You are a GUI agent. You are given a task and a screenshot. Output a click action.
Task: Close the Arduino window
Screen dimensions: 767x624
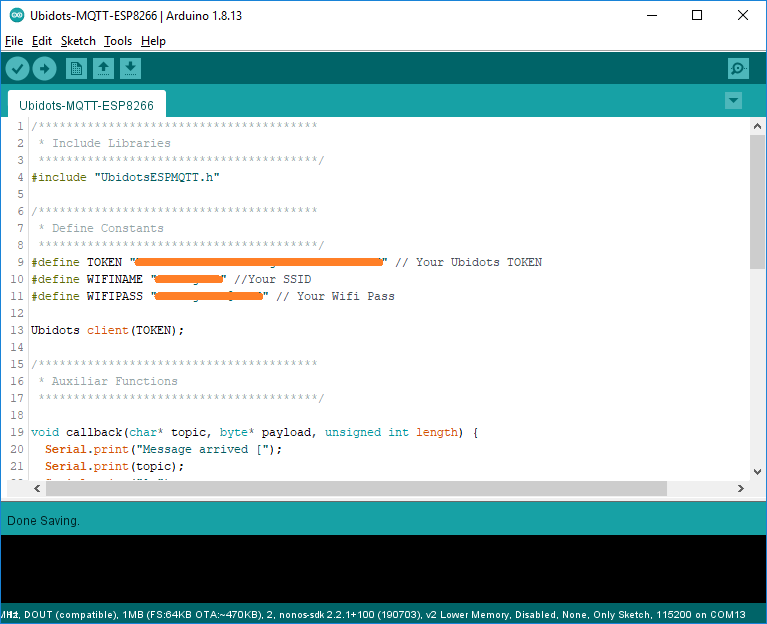(x=743, y=16)
